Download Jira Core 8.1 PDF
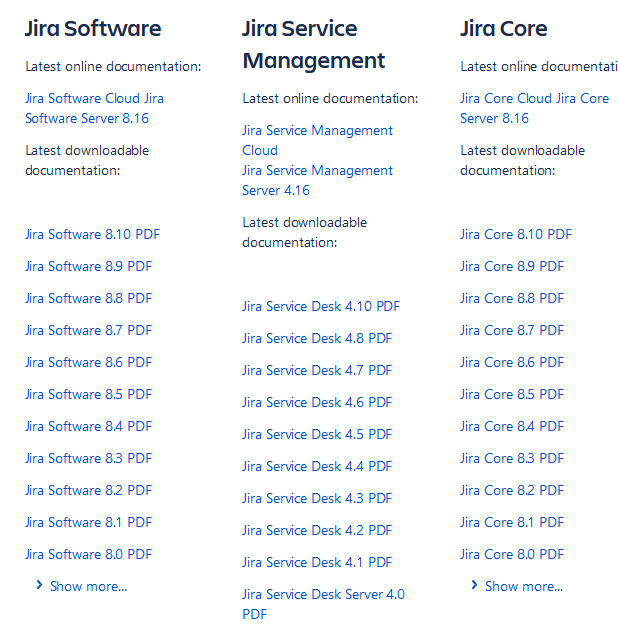 [x=512, y=523]
